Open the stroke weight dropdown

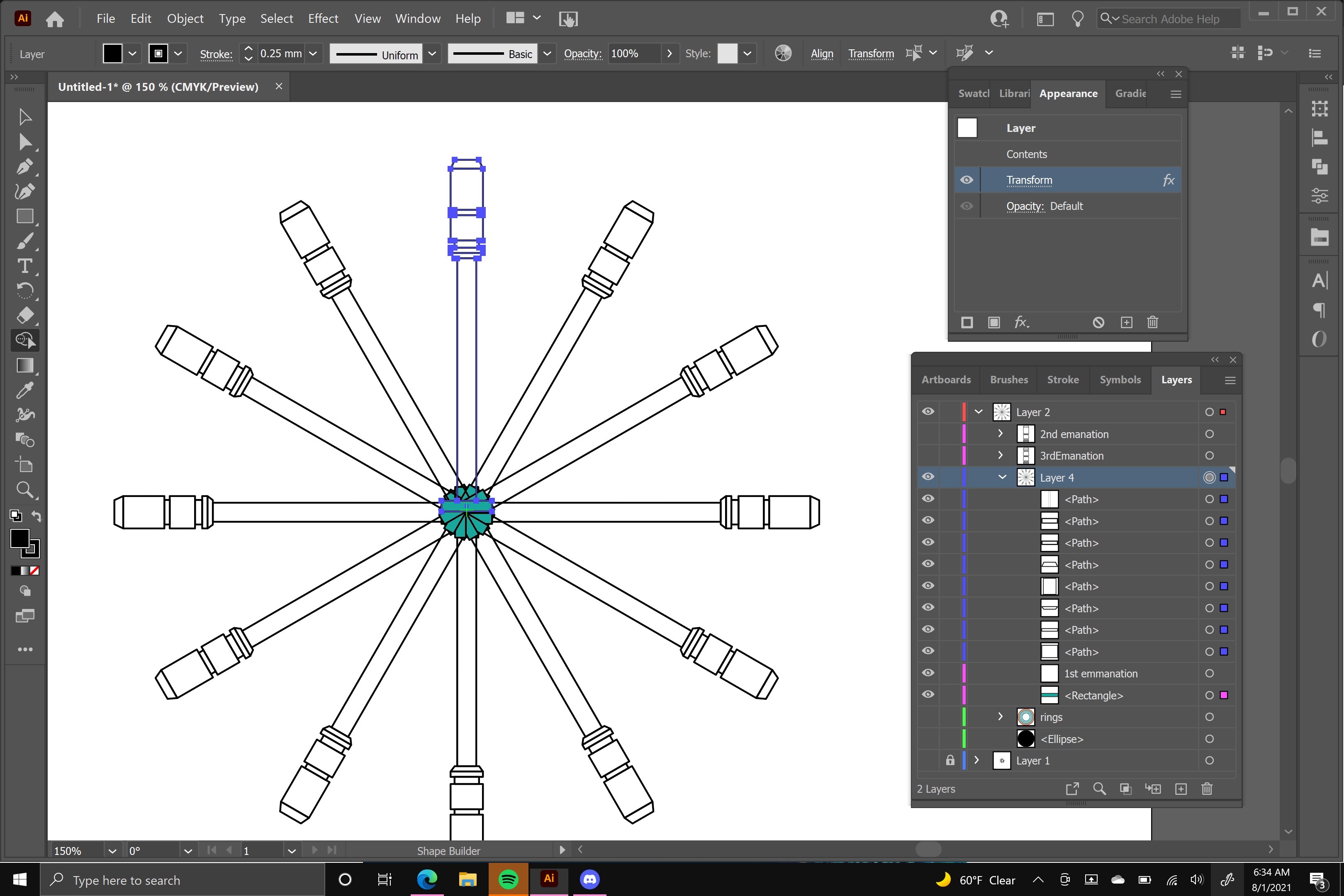pos(313,53)
